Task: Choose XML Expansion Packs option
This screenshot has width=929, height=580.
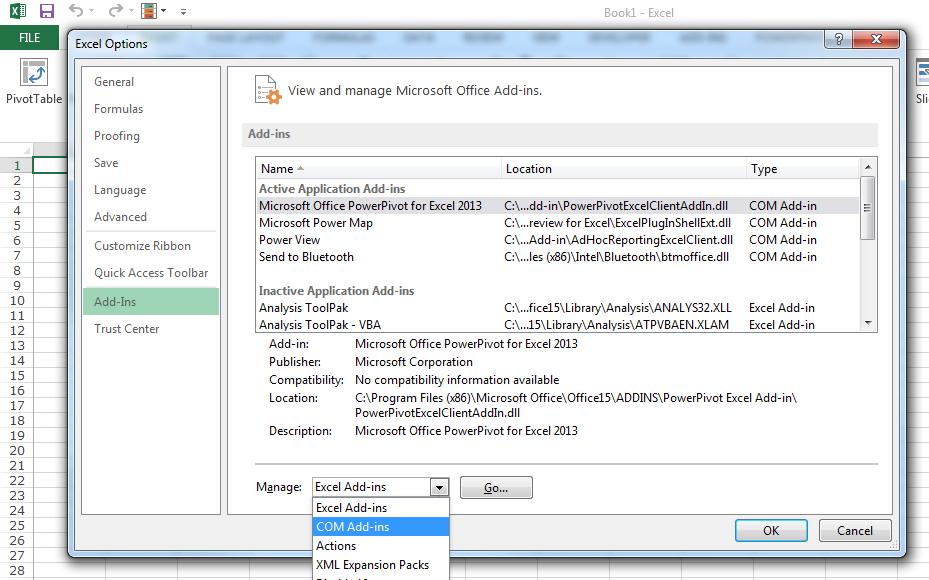Action: [380, 565]
